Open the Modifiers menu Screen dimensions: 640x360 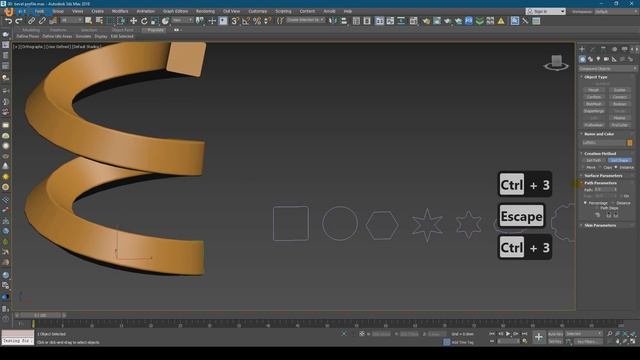pyautogui.click(x=120, y=11)
